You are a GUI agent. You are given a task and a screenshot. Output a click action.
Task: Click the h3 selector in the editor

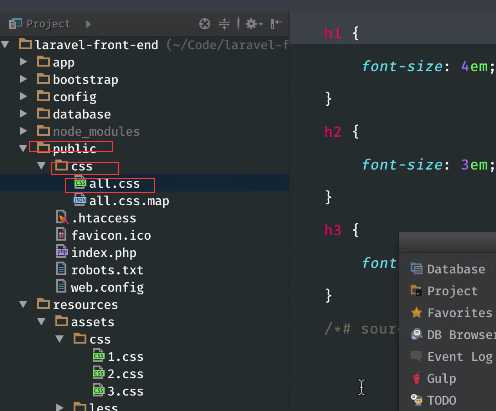coord(333,230)
